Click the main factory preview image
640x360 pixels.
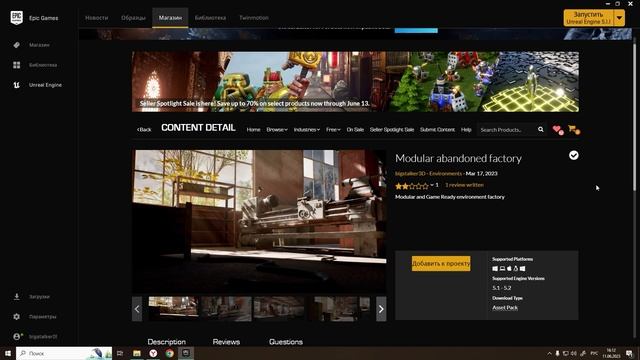point(259,221)
